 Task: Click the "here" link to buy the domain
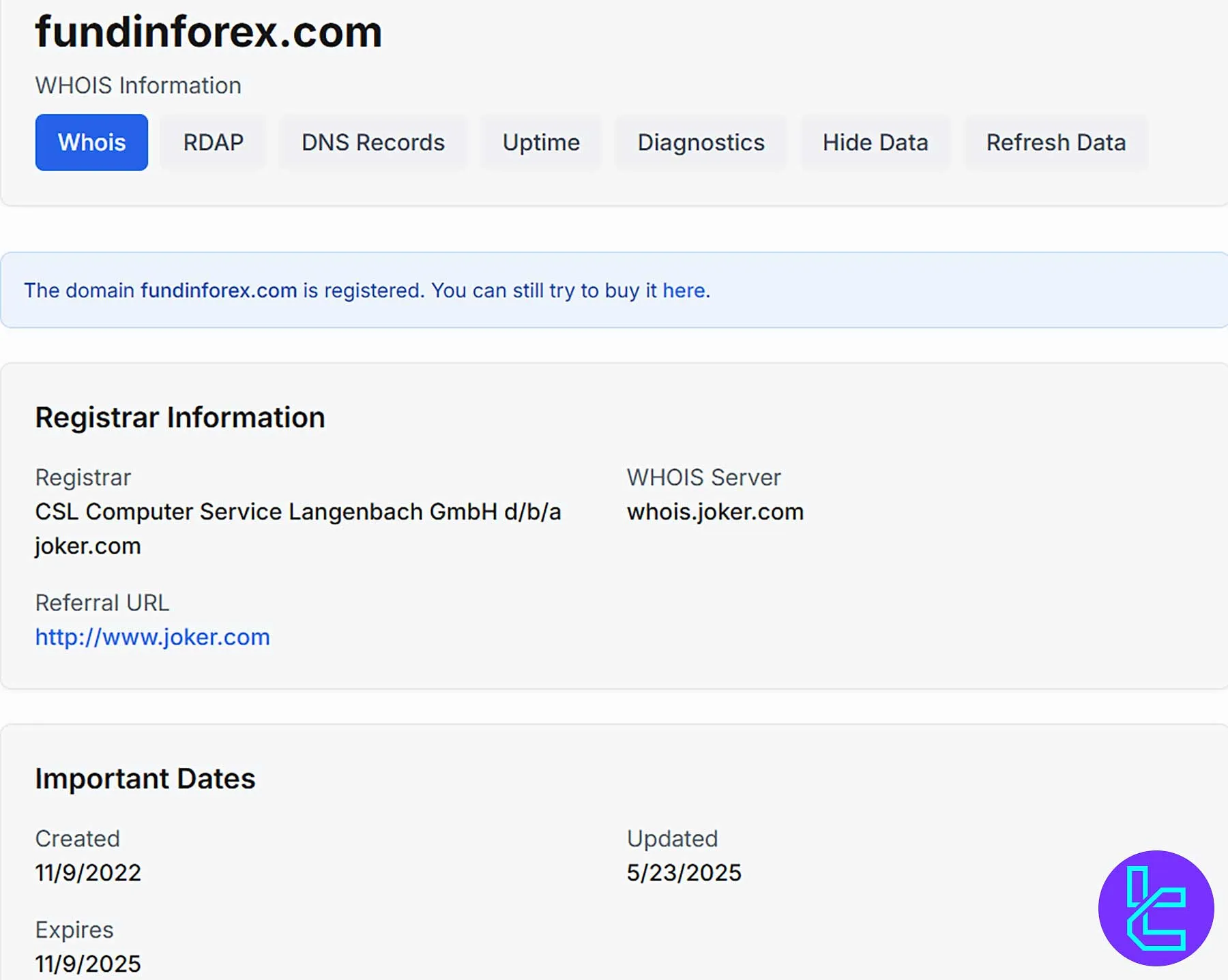[684, 291]
